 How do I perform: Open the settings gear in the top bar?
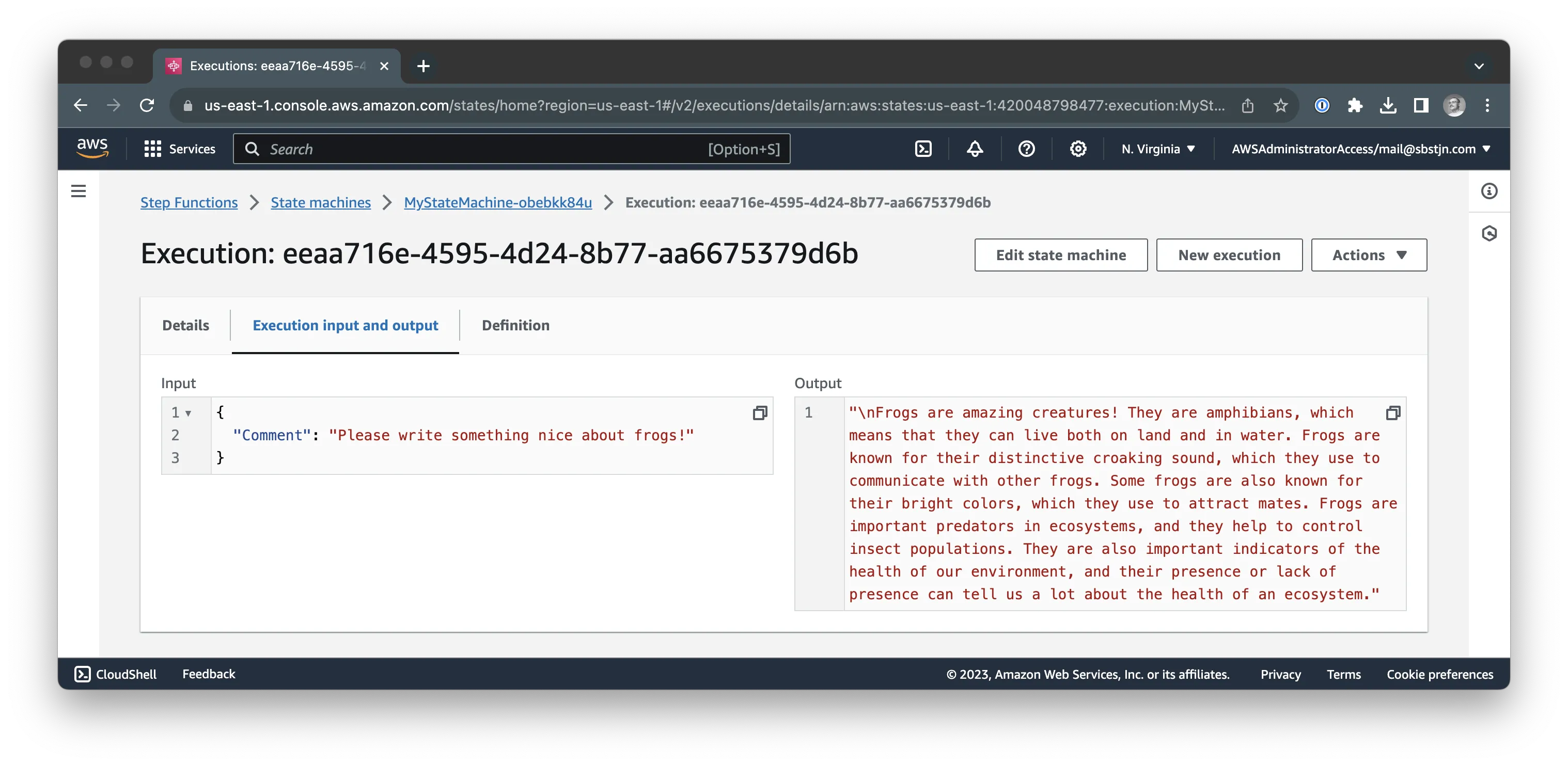[1077, 149]
